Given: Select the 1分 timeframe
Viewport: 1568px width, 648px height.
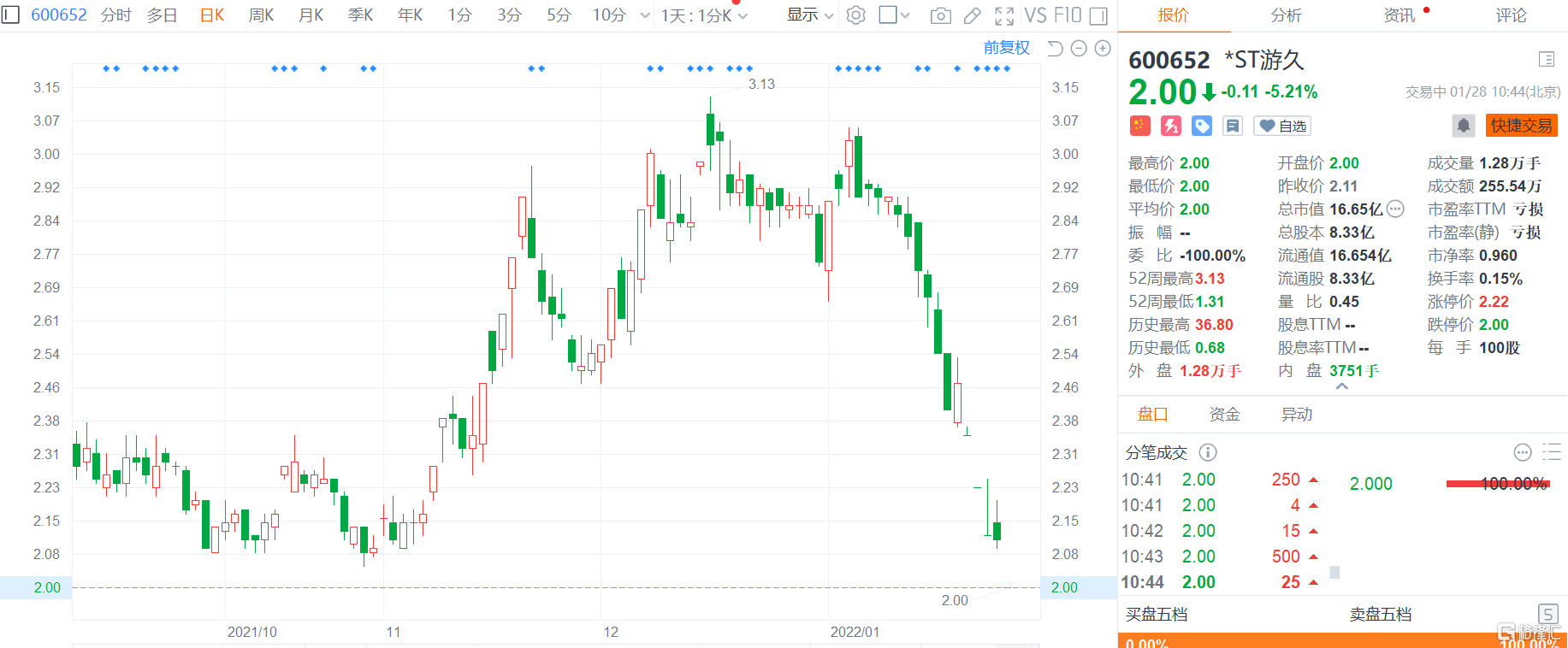Looking at the screenshot, I should [459, 15].
